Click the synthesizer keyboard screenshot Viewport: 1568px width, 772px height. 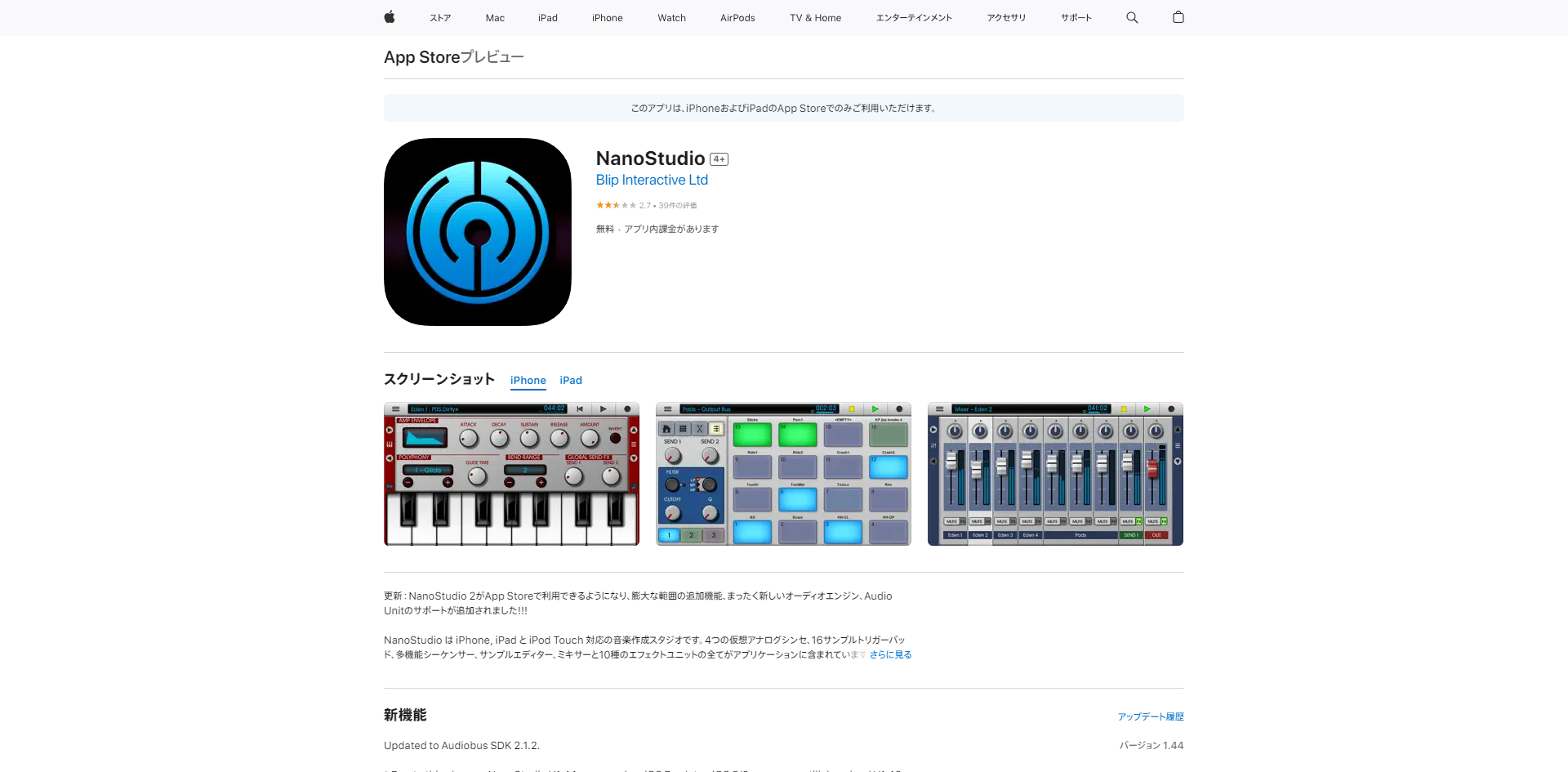click(511, 474)
